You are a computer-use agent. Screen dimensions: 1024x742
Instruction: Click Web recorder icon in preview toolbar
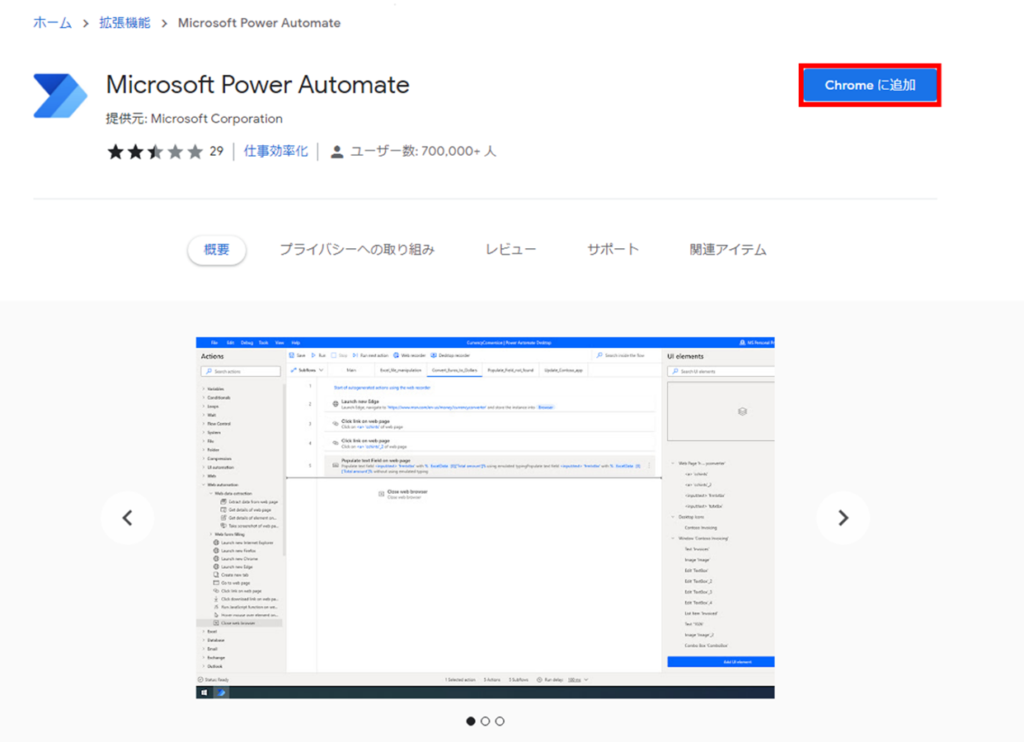point(396,355)
